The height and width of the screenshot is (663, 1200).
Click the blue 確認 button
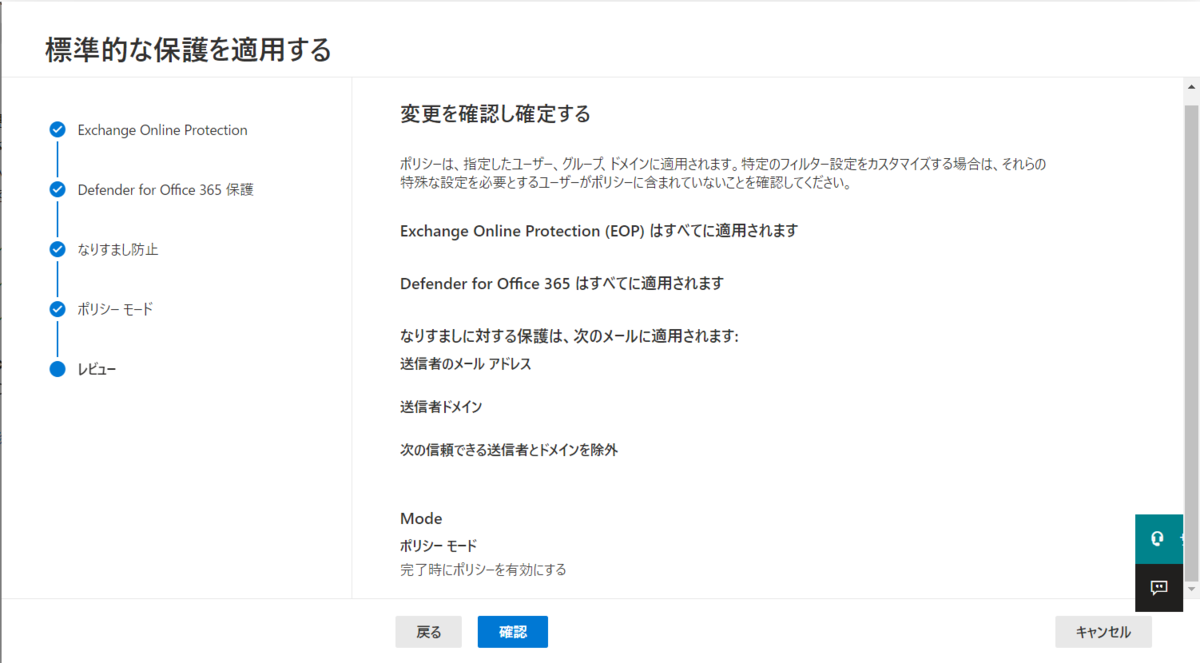coord(513,632)
